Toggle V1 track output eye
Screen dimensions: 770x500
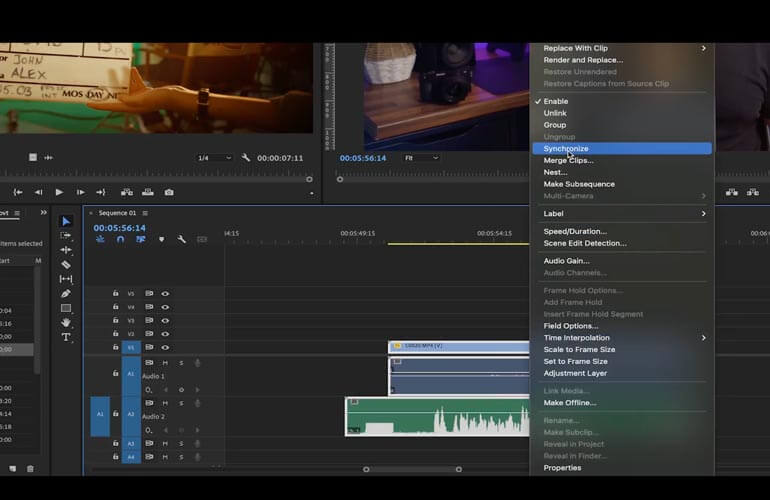pyautogui.click(x=165, y=347)
